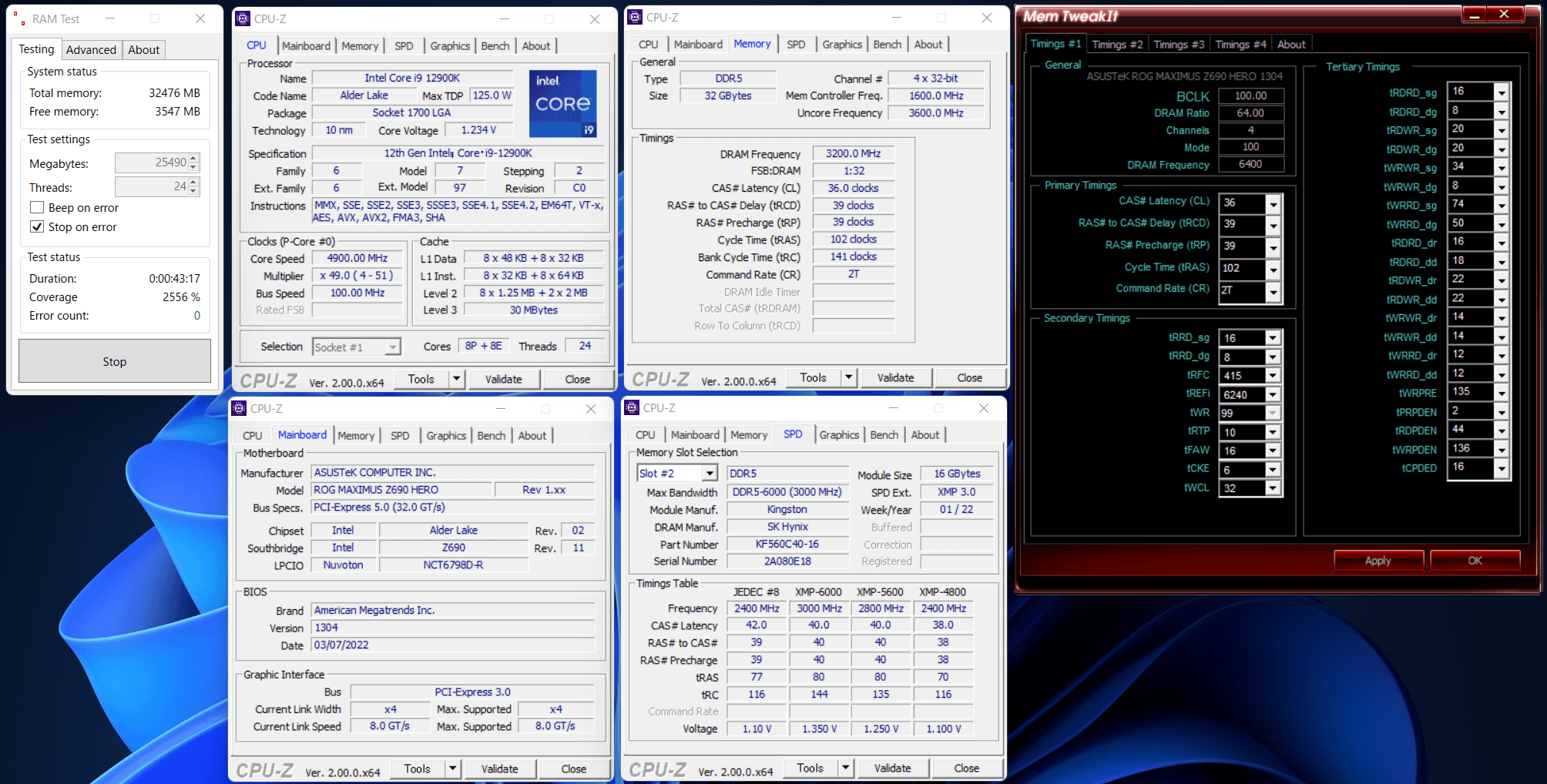Expand Tools dropdown arrow in Memory tab window
Image resolution: width=1547 pixels, height=784 pixels.
tap(849, 377)
